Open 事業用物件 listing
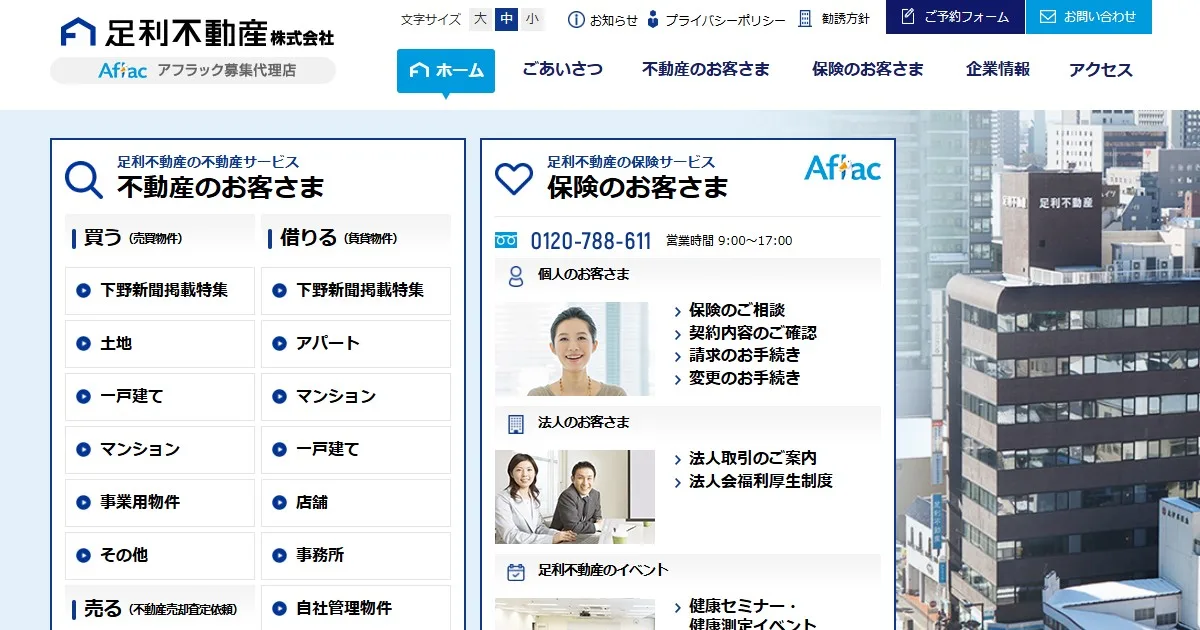The width and height of the screenshot is (1200, 630). (x=160, y=503)
